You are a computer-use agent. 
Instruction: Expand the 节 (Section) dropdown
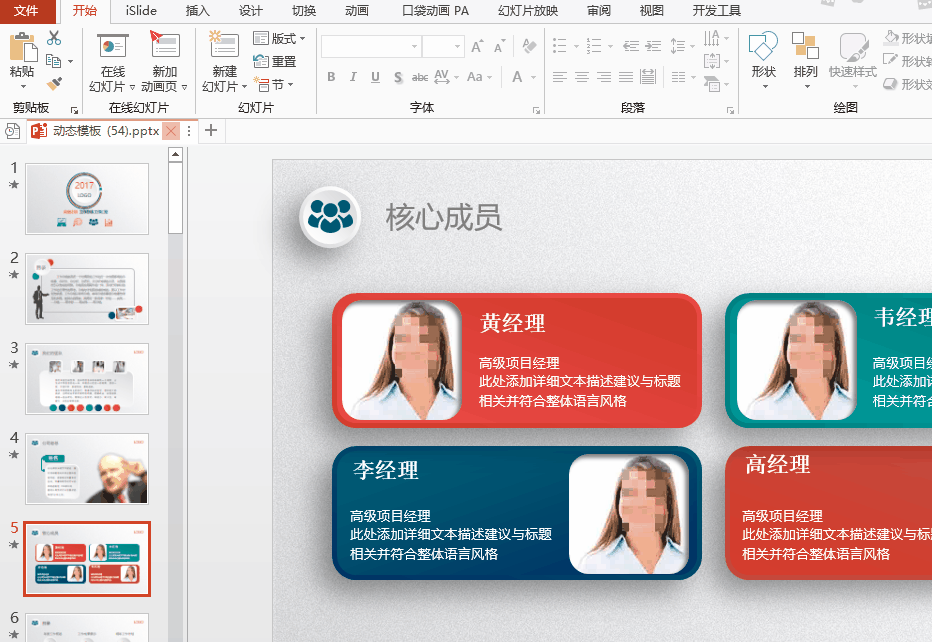276,85
